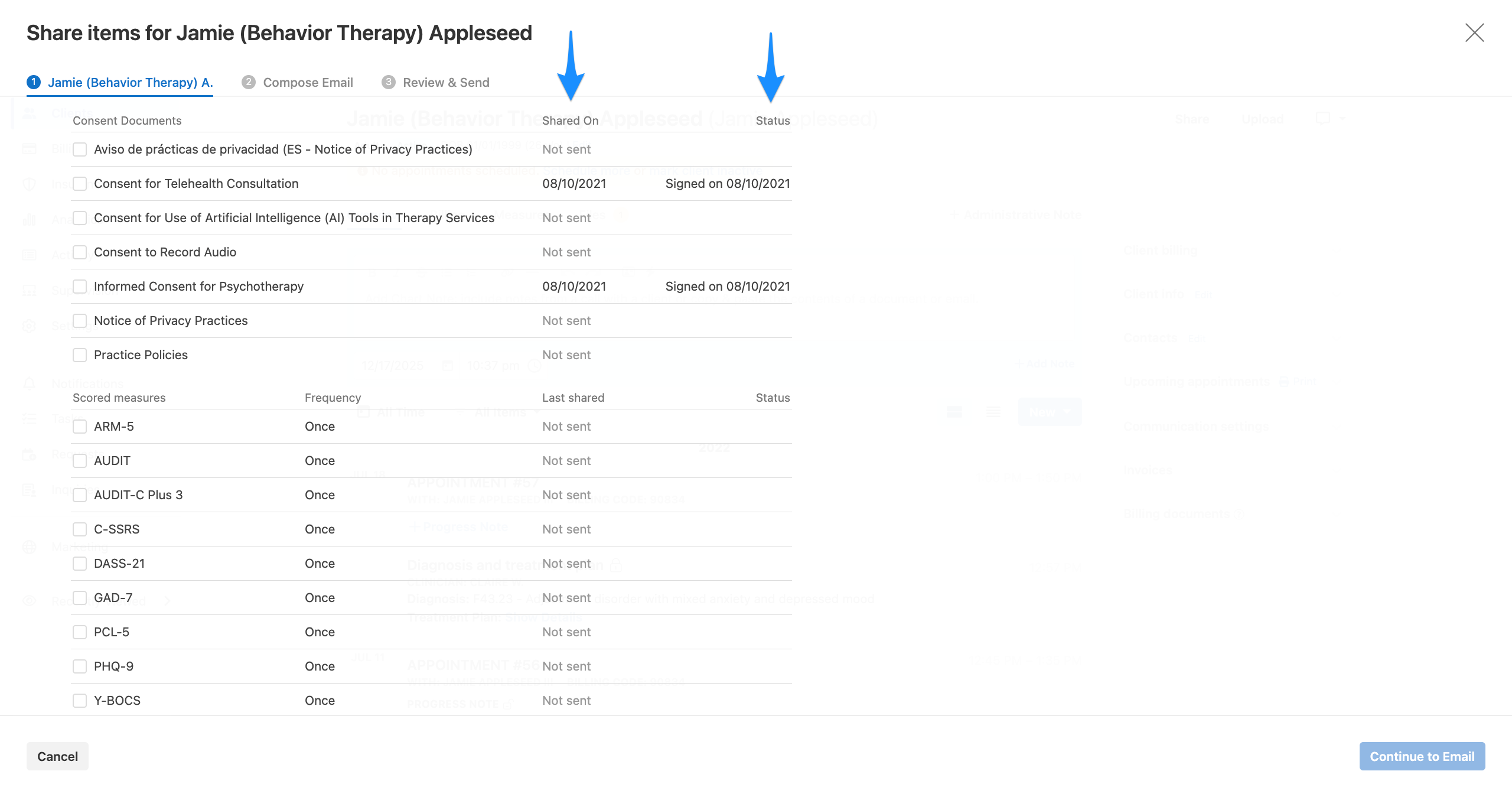Check Informed Consent for Psychotherapy
Screen dimensions: 1512x797
[x=80, y=287]
